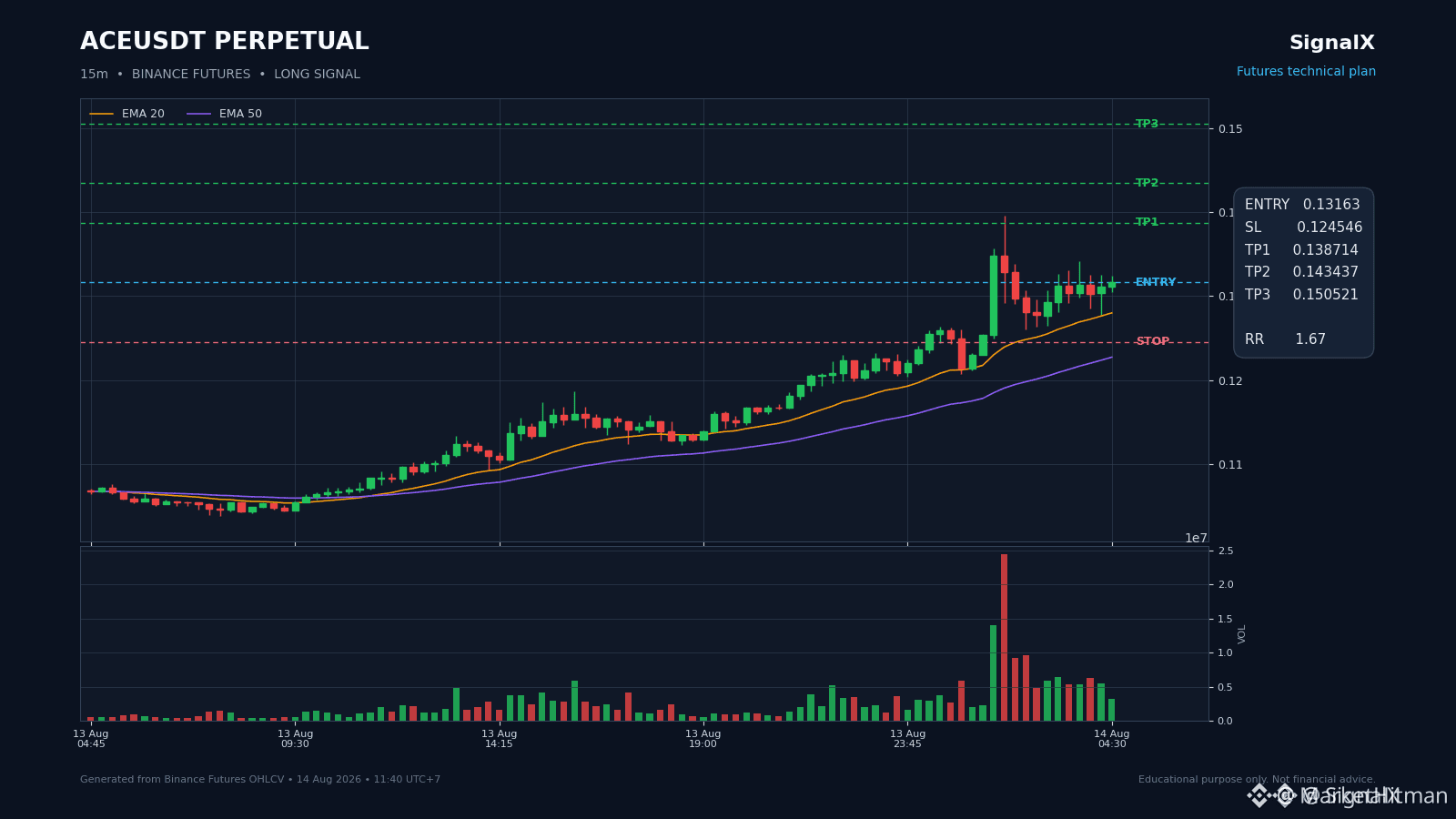This screenshot has width=1456, height=819.
Task: Click the SignalX brand name in header
Action: tap(1332, 43)
